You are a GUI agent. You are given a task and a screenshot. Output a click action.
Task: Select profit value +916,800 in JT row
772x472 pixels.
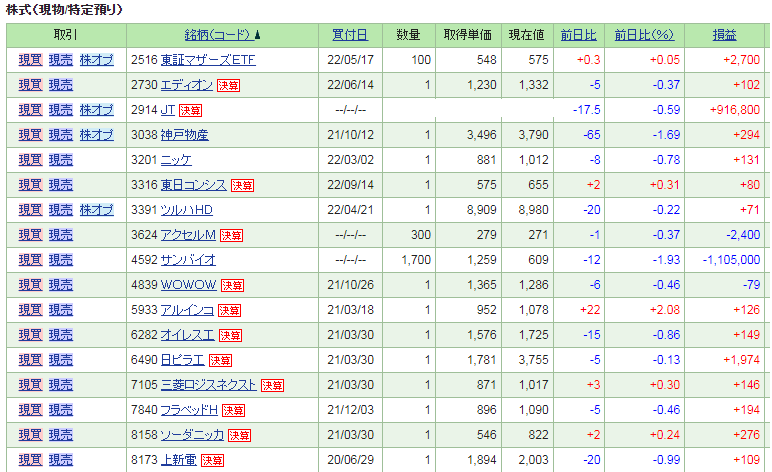pos(735,110)
